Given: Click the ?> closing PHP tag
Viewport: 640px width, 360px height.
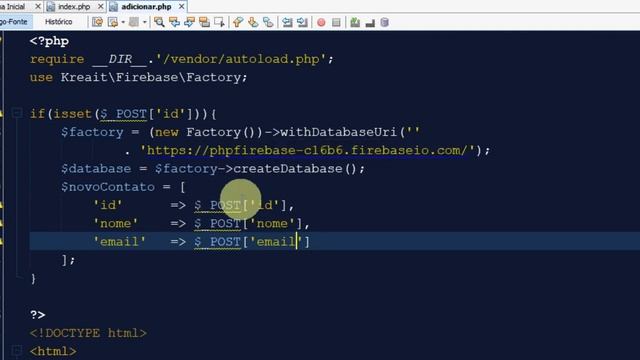Looking at the screenshot, I should tap(38, 315).
